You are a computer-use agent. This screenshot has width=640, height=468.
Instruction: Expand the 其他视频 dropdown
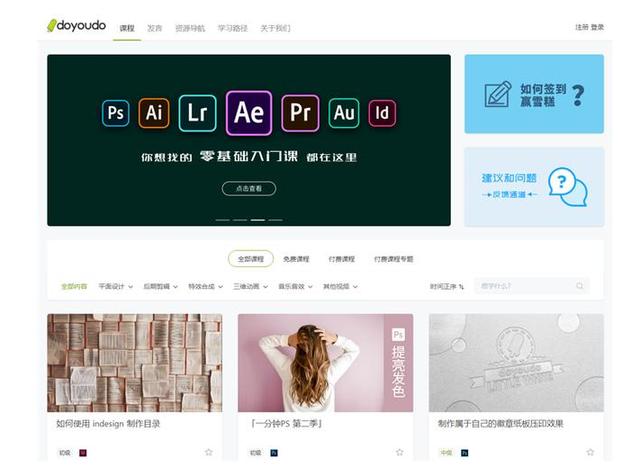(x=340, y=286)
